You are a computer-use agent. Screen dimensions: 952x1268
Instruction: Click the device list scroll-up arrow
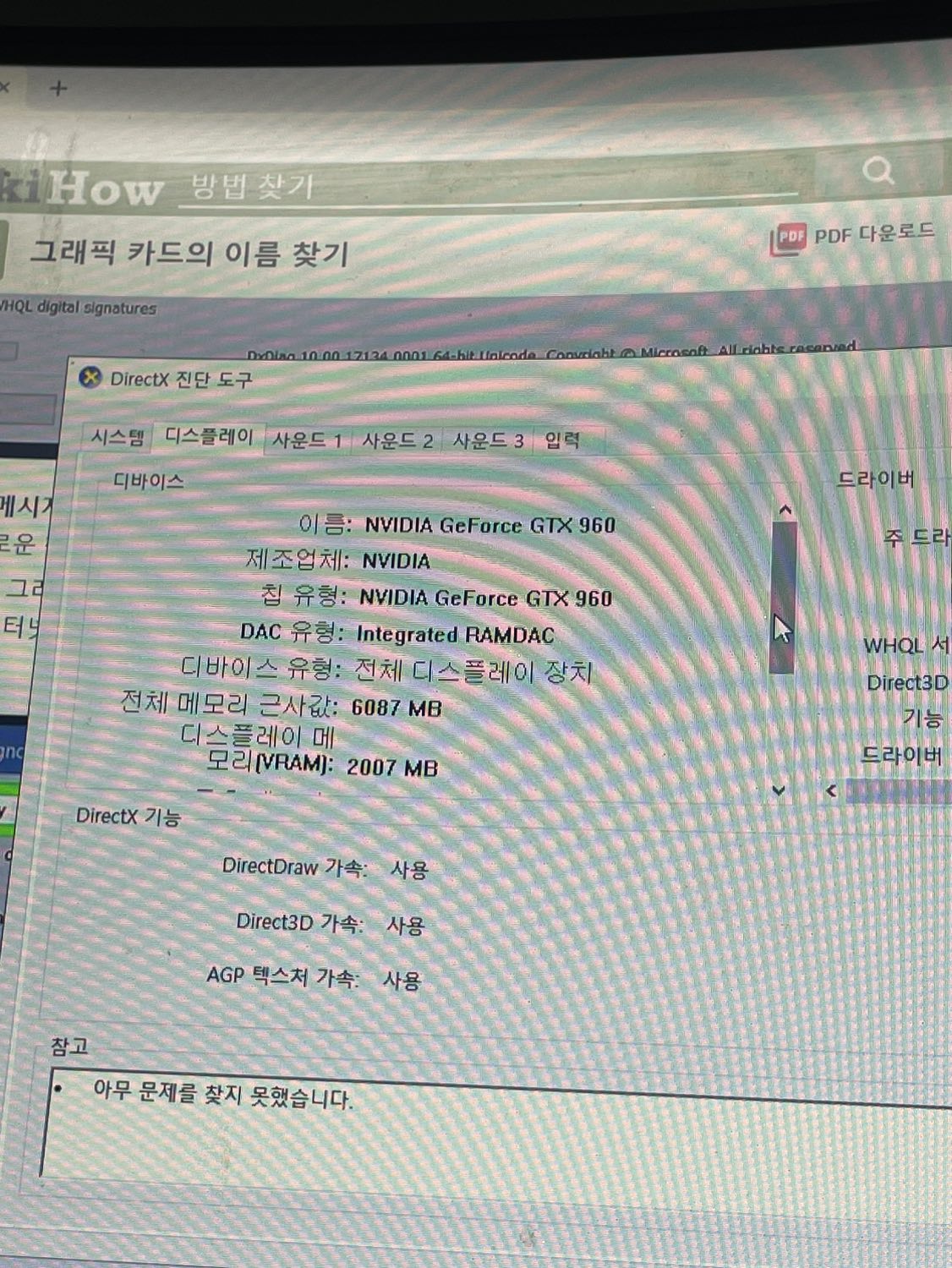pyautogui.click(x=784, y=511)
